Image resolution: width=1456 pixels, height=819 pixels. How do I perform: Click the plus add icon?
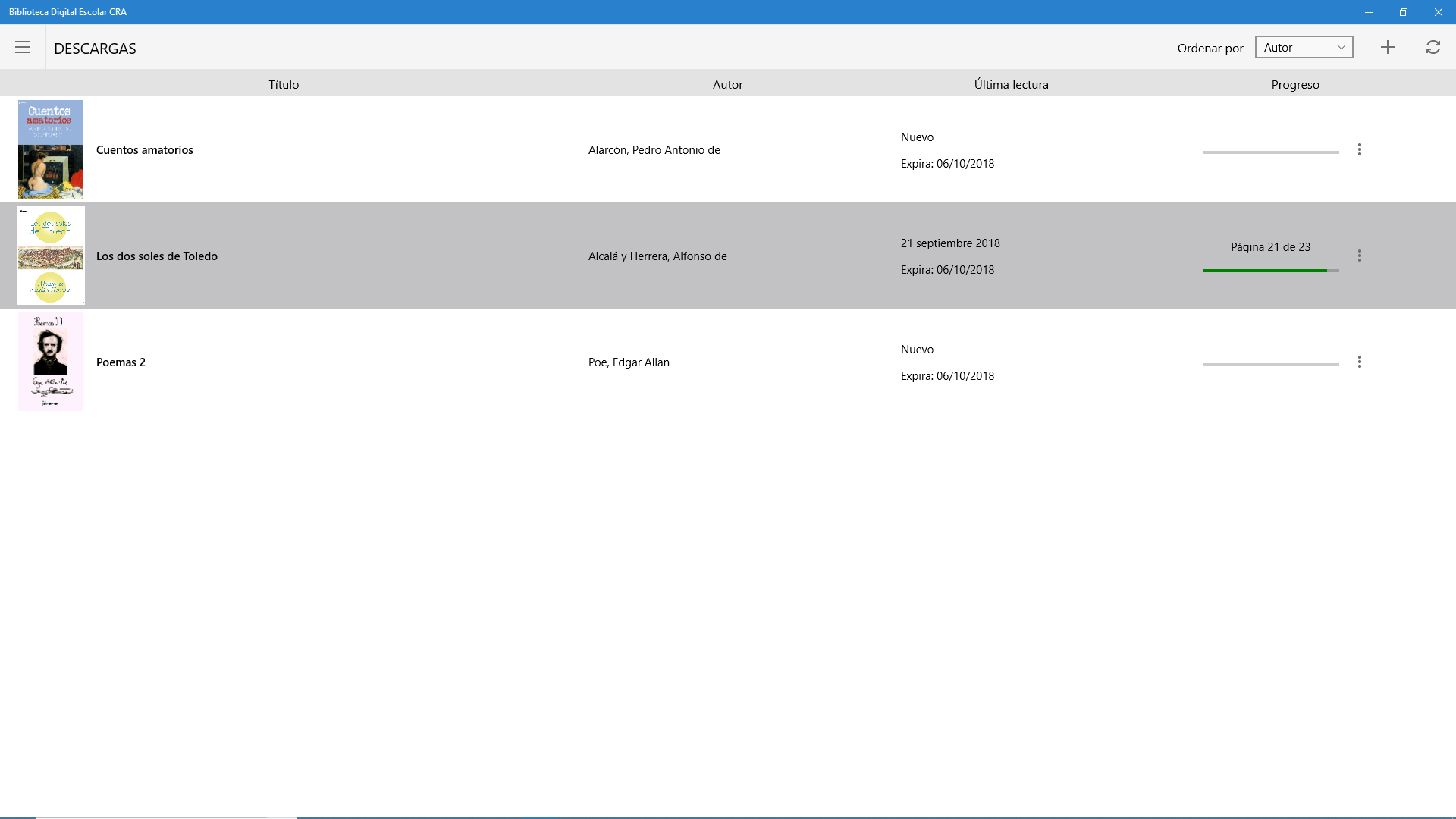point(1387,47)
